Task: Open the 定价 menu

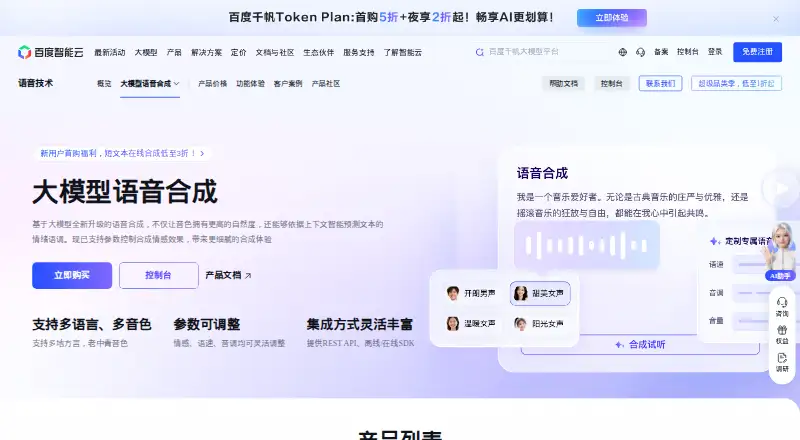Action: 238,53
